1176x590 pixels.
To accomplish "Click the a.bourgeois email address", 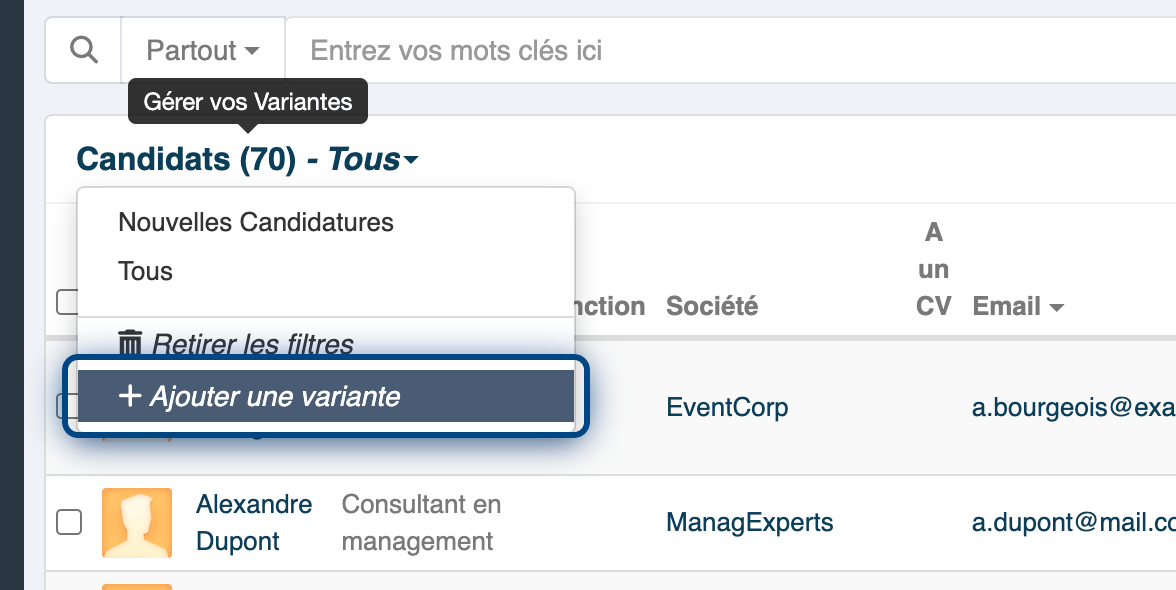I will pyautogui.click(x=1073, y=407).
